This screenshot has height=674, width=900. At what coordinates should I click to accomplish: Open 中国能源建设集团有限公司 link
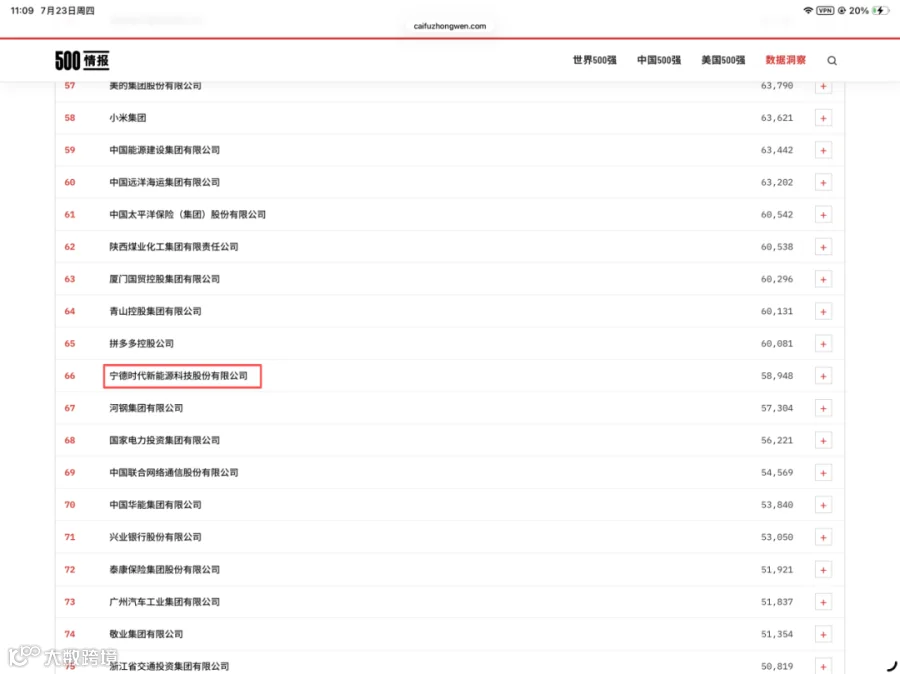point(164,150)
